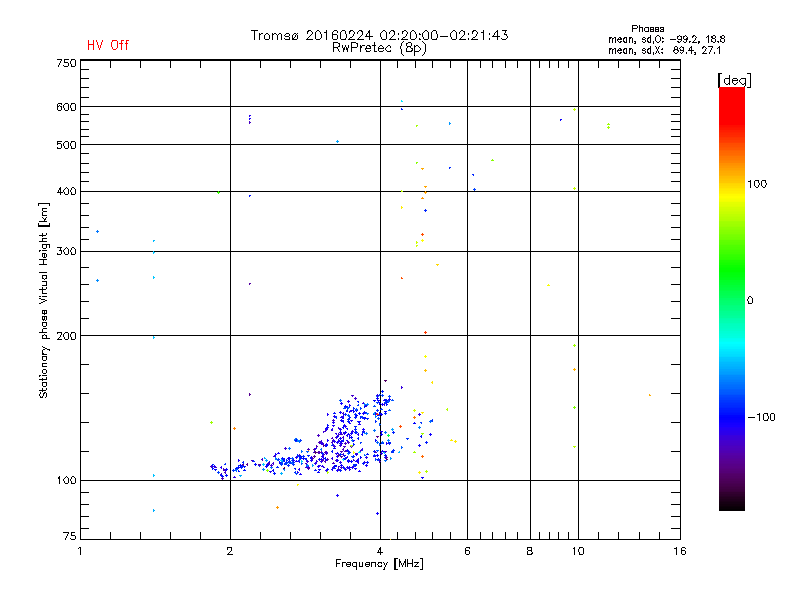Click the 'Stationary phase Virtual Height [km]' axis title
Screen dimensions: 800x600
(x=44, y=301)
